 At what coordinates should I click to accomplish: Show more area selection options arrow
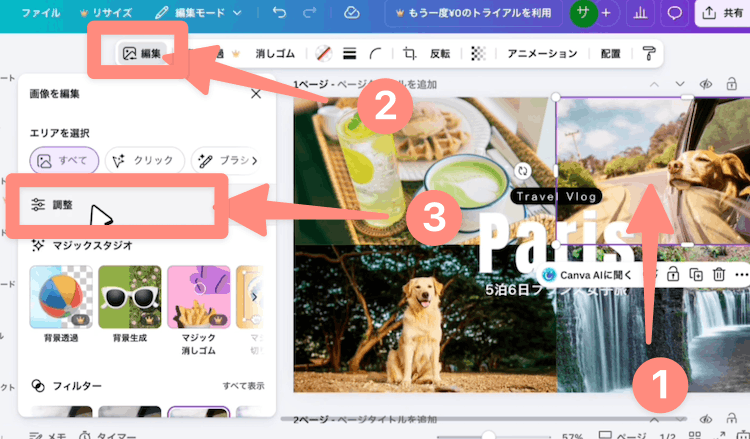point(254,161)
